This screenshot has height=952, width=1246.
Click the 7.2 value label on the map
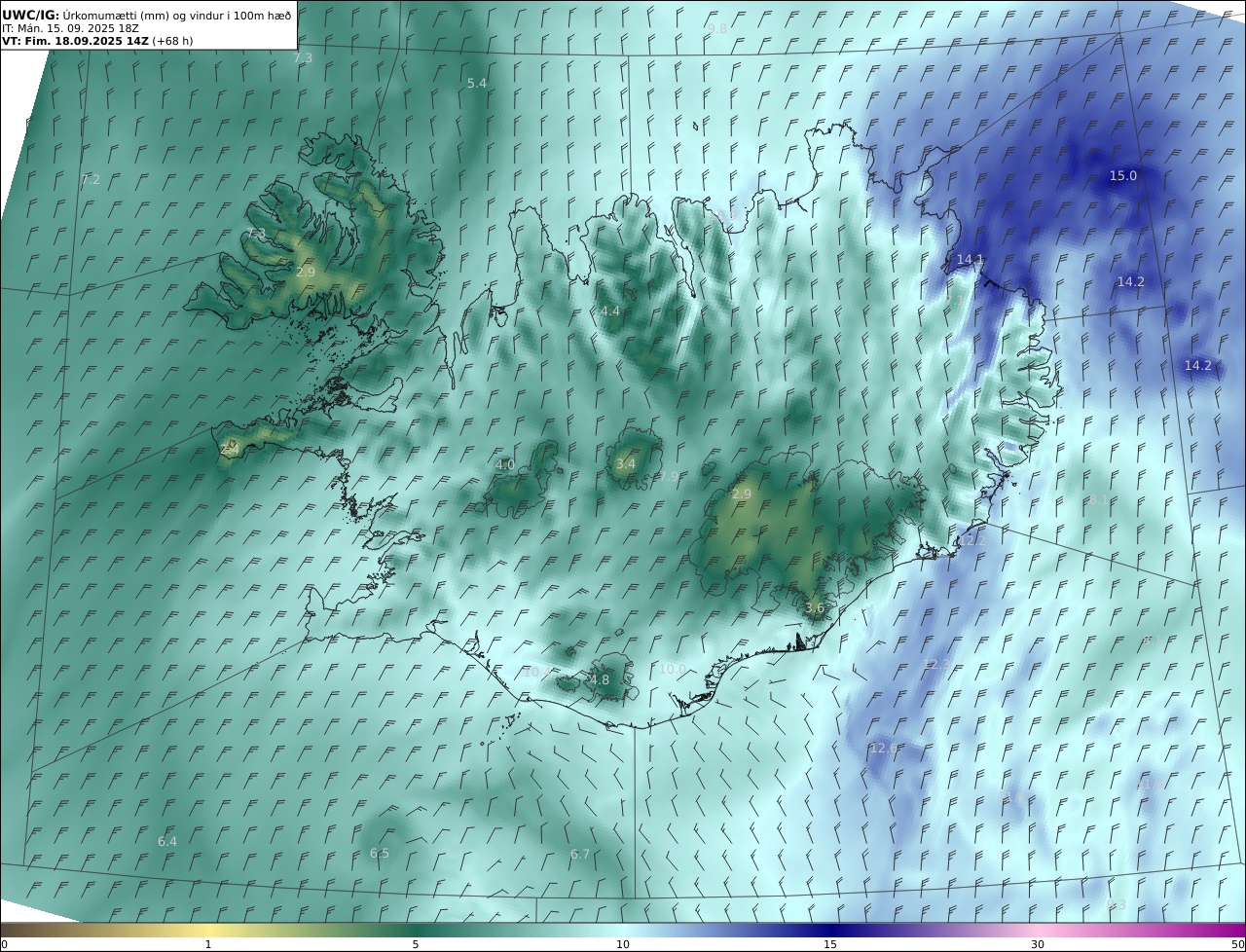(91, 180)
